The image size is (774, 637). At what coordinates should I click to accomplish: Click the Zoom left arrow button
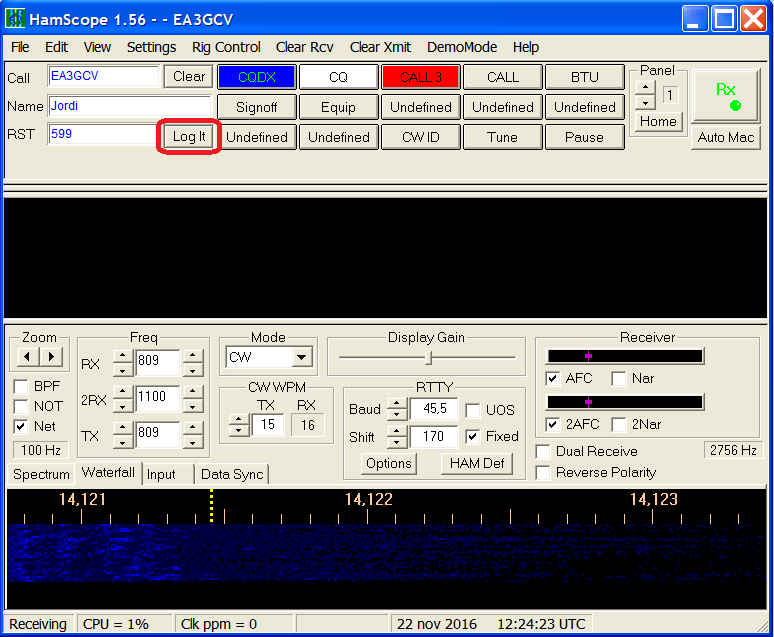pos(29,357)
